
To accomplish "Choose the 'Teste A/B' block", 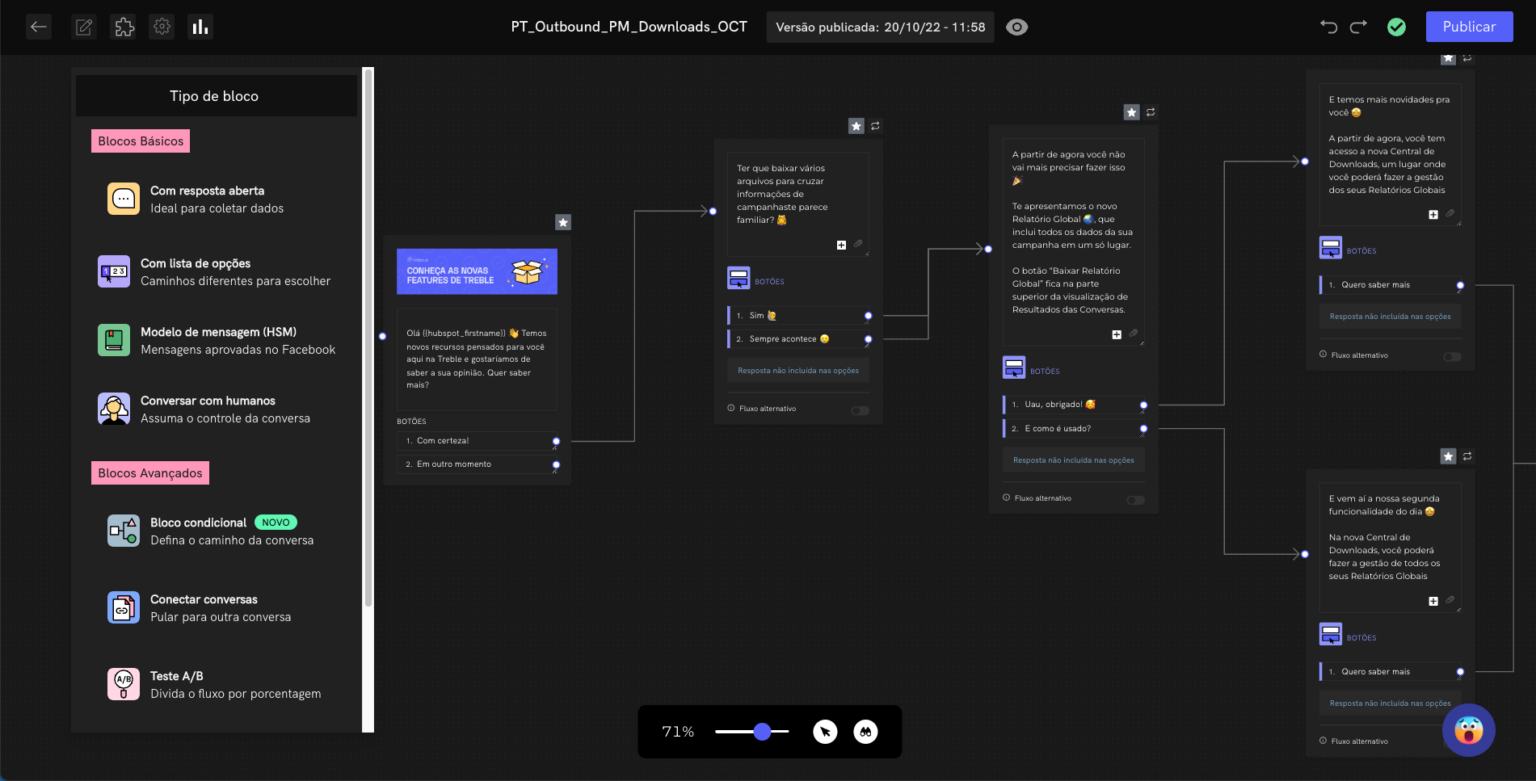I will 177,684.
